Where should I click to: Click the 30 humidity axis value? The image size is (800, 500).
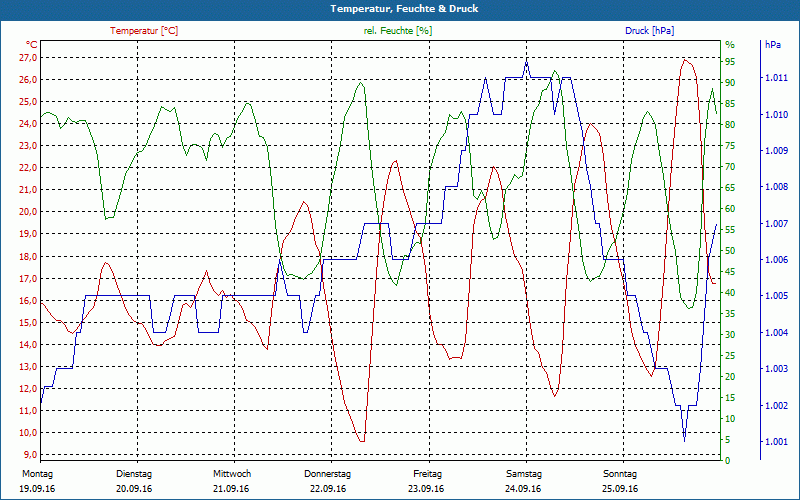[730, 334]
